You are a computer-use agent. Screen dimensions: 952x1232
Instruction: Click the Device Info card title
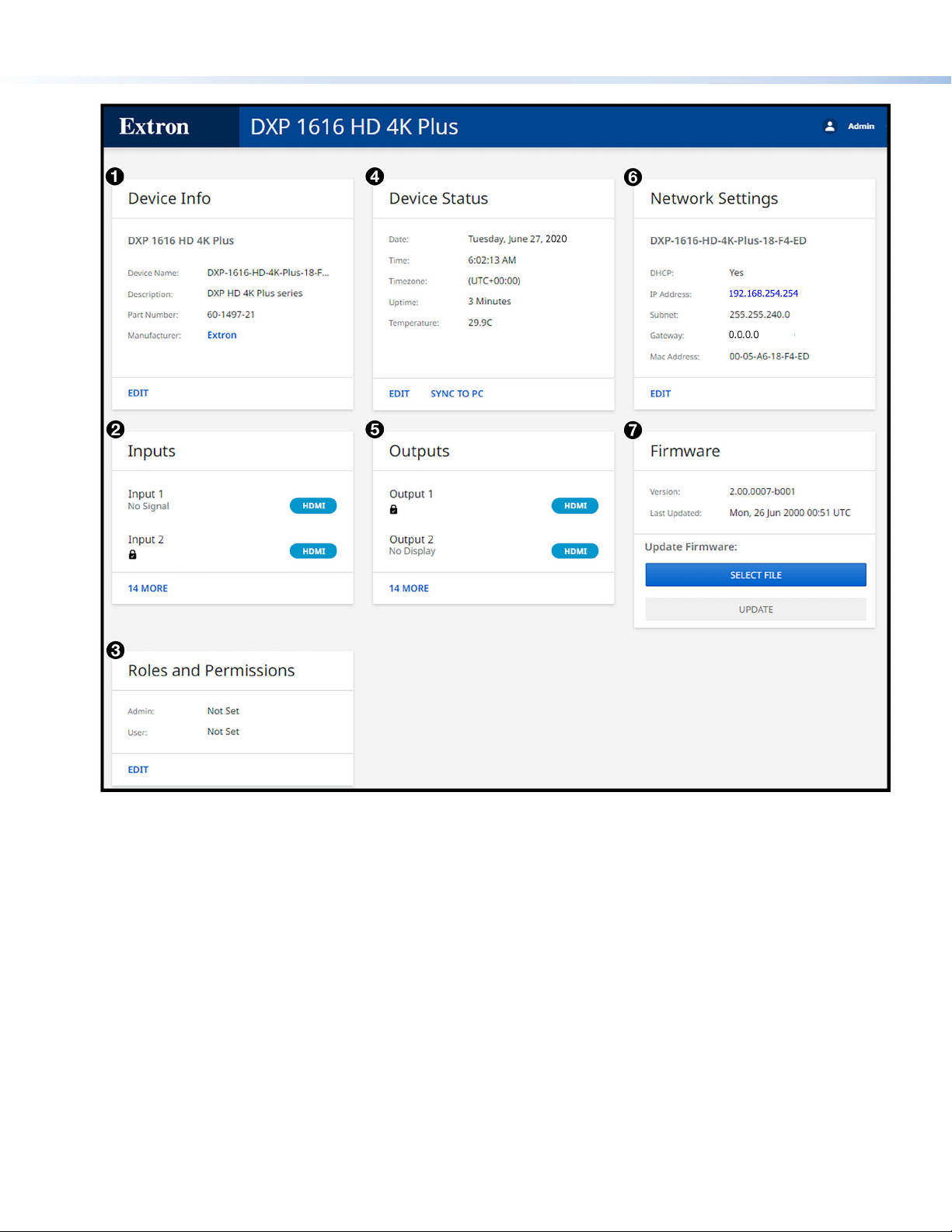(x=169, y=199)
